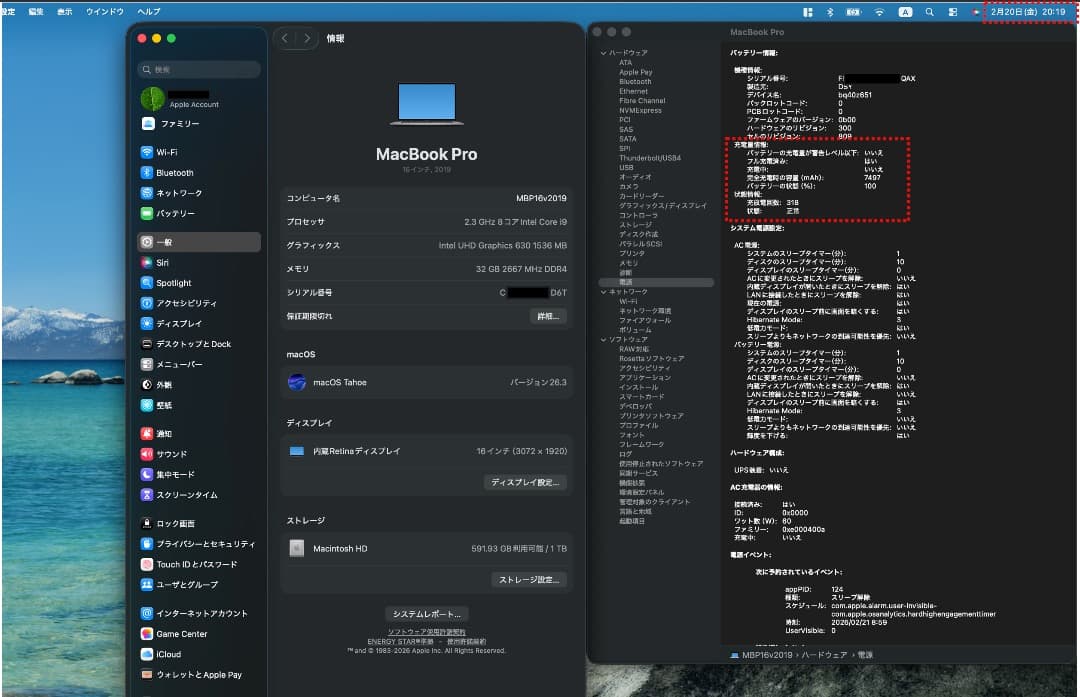The width and height of the screenshot is (1080, 697).
Task: Click the ストレージ設定... button
Action: (x=529, y=580)
